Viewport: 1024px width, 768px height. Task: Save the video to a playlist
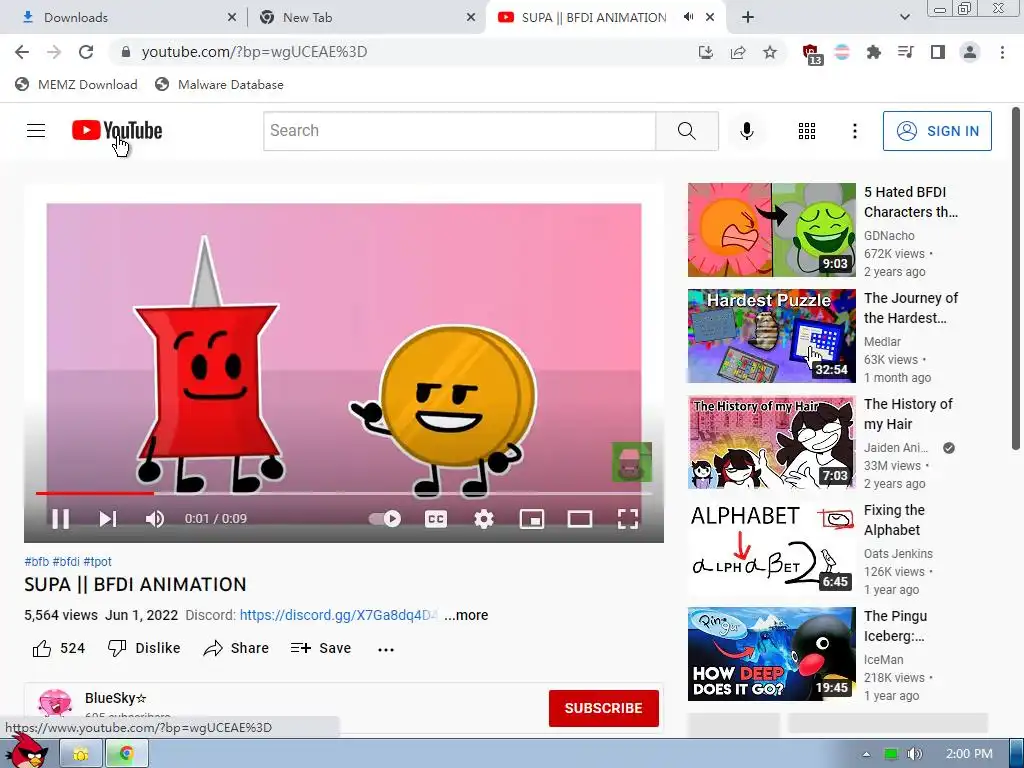pyautogui.click(x=321, y=648)
